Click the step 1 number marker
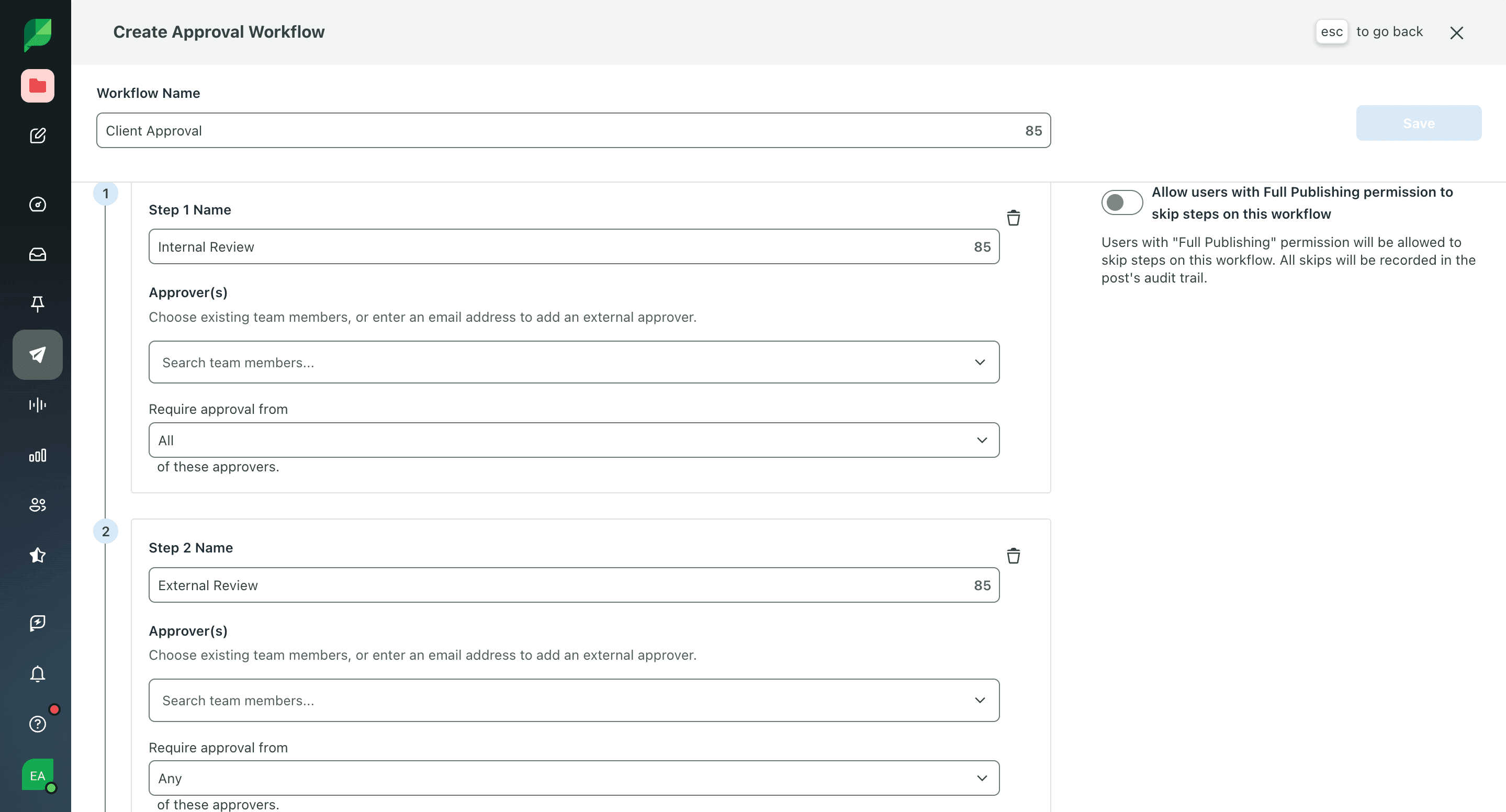Viewport: 1506px width, 812px height. pos(106,194)
